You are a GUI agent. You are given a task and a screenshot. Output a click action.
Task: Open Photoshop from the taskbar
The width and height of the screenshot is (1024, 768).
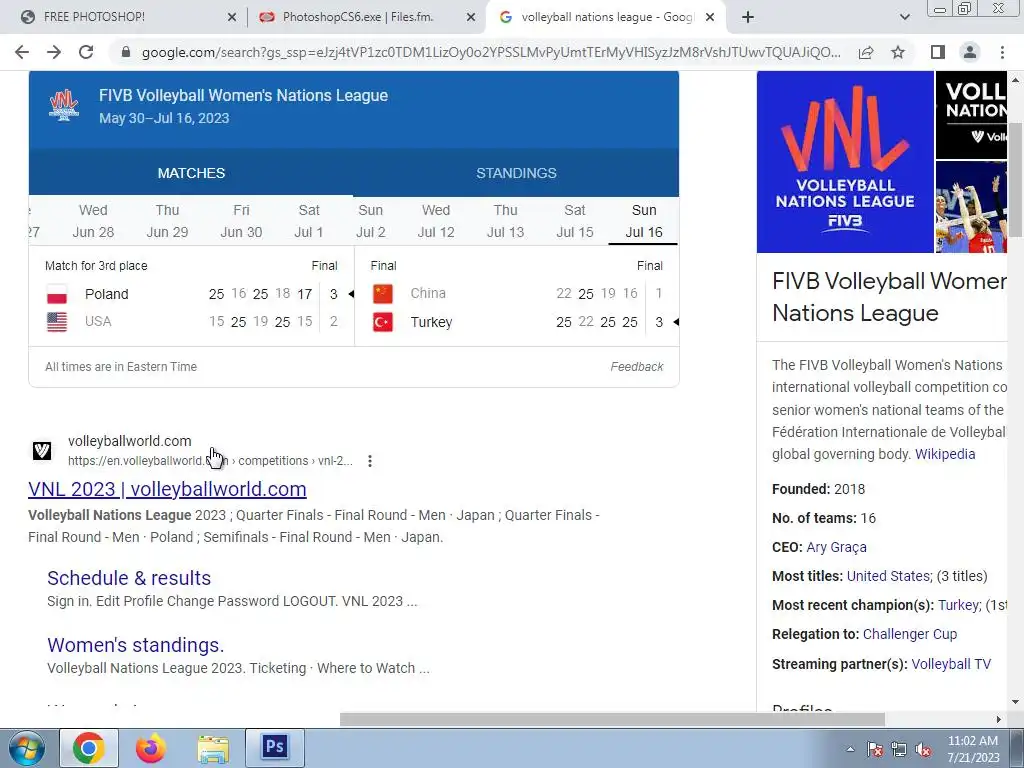(275, 748)
